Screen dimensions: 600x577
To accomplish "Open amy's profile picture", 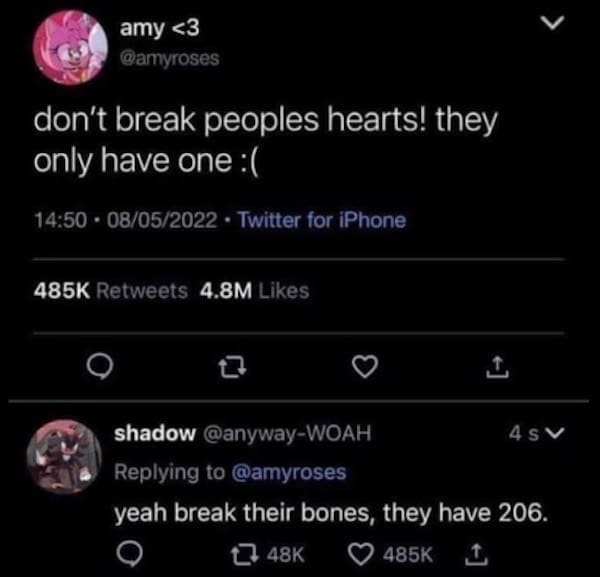I will [x=70, y=47].
